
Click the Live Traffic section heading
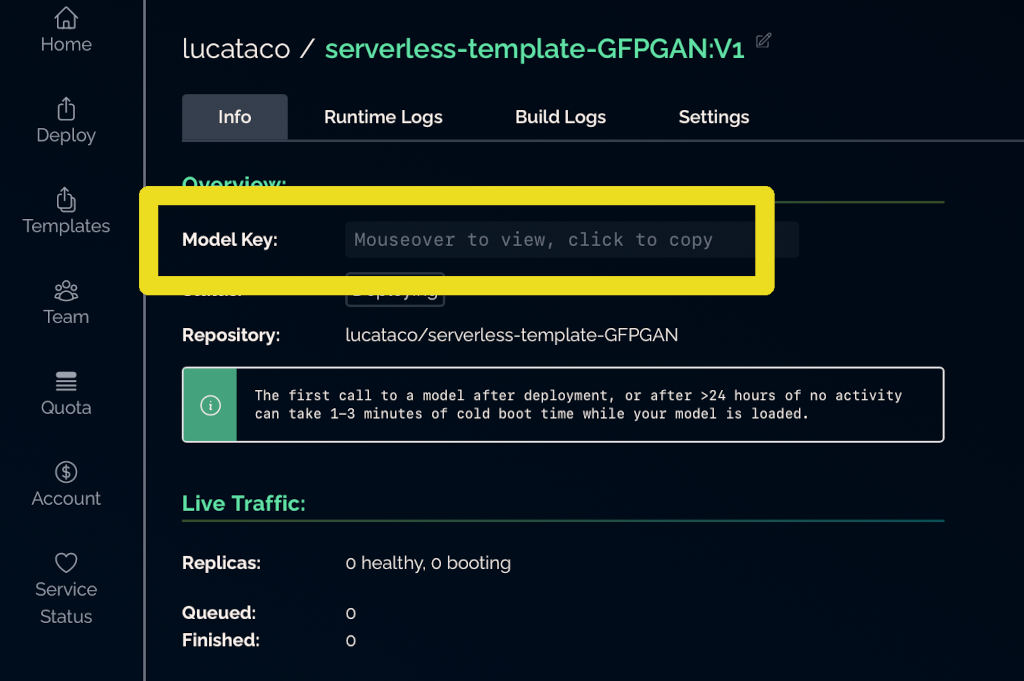tap(243, 503)
